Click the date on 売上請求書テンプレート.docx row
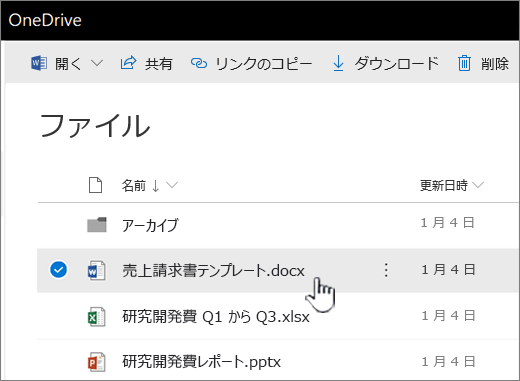This screenshot has height=381, width=520. coord(448,270)
